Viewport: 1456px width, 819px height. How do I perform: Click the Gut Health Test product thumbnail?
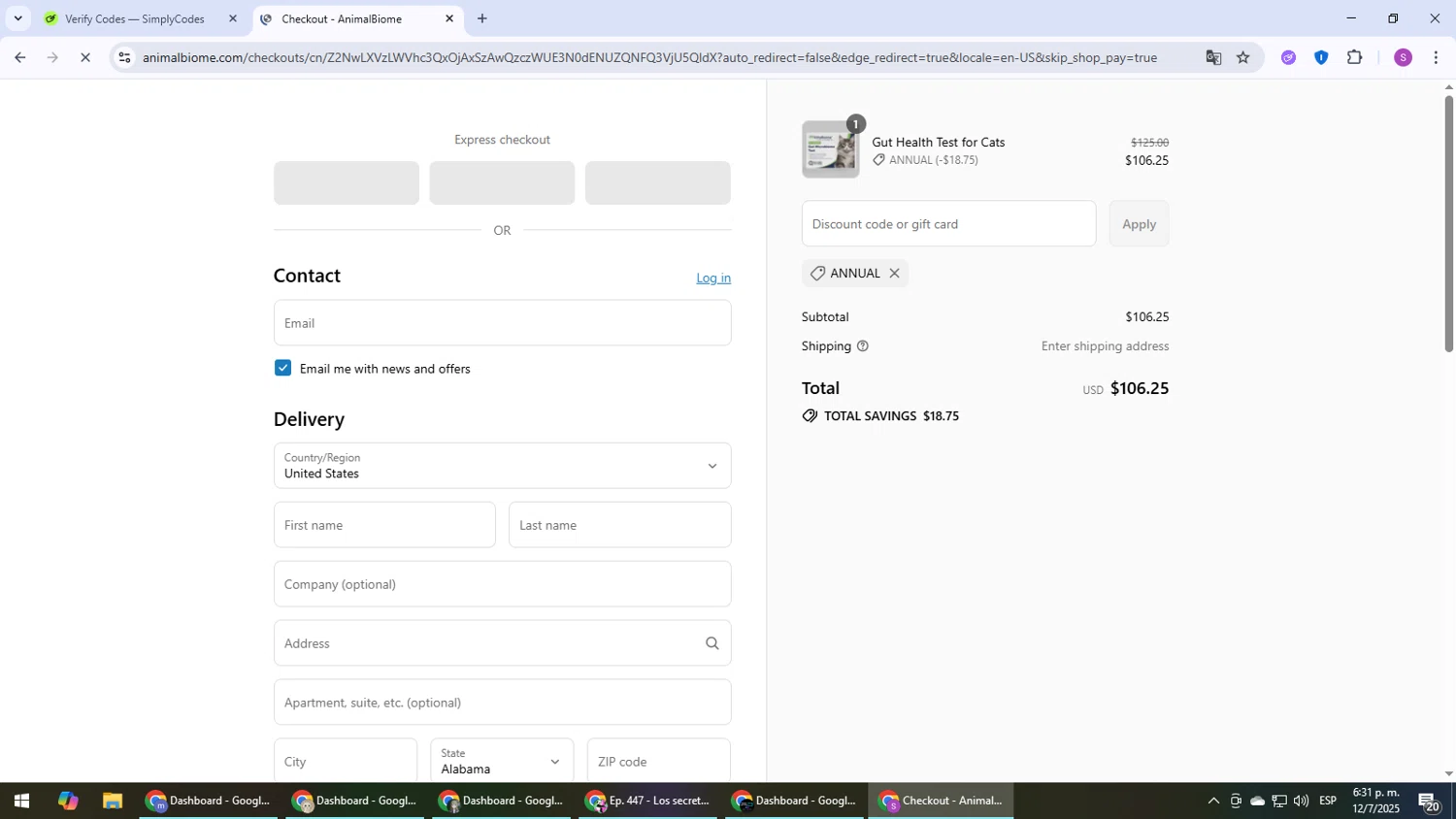(831, 149)
